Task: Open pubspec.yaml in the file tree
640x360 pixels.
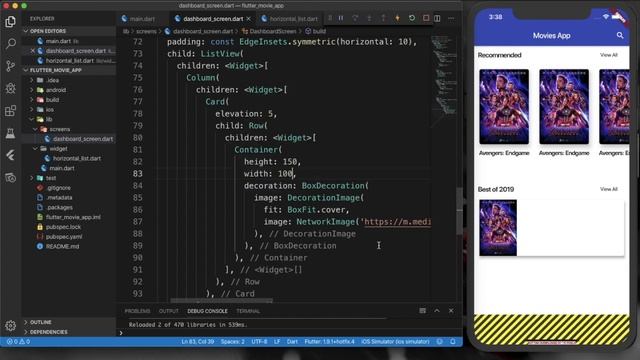Action: click(x=64, y=237)
